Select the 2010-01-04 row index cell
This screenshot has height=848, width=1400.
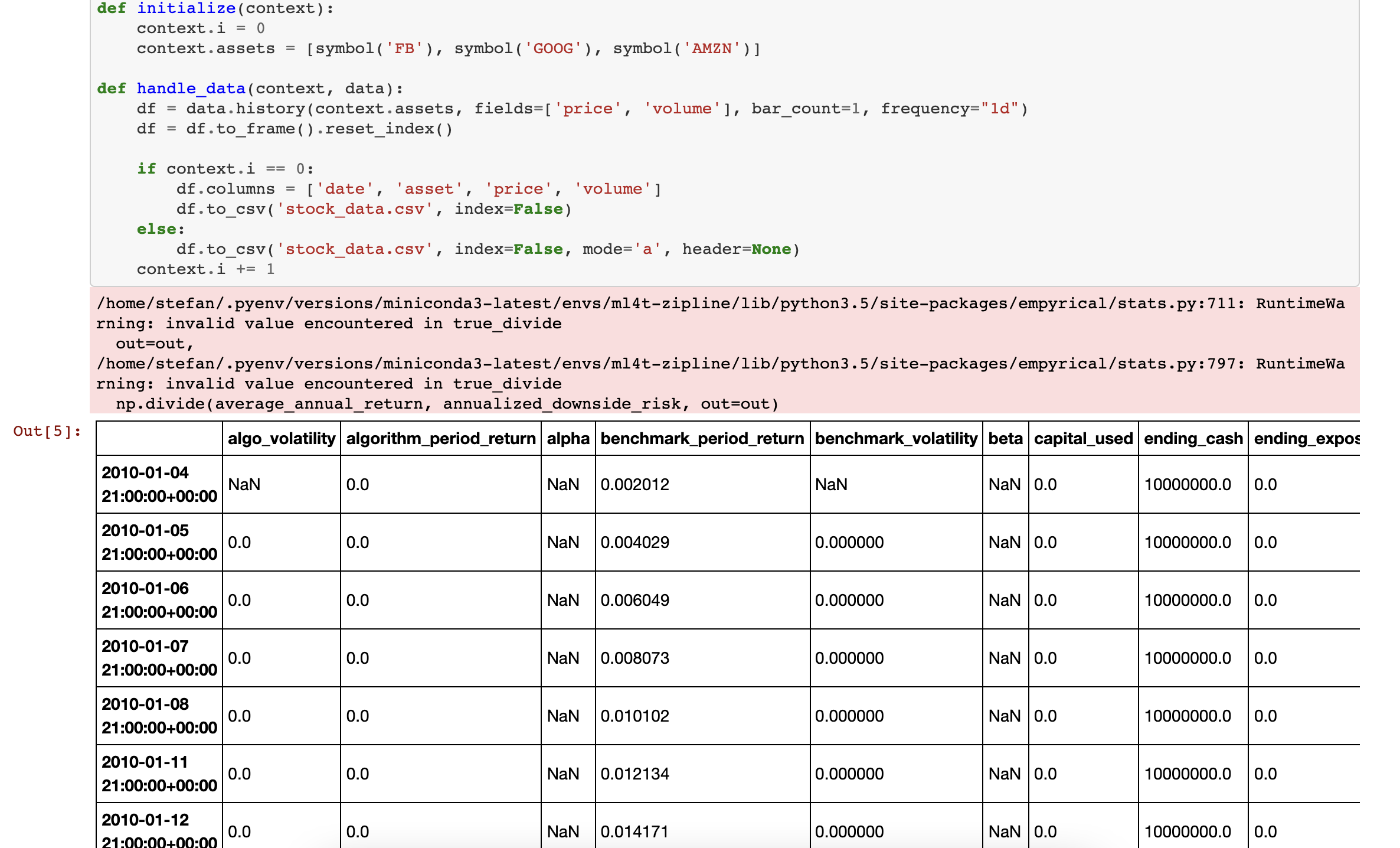158,484
